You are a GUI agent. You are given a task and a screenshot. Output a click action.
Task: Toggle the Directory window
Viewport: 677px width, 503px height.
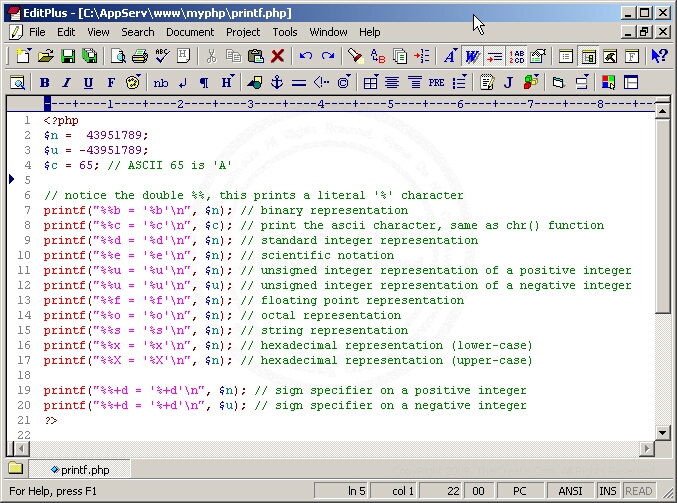click(x=588, y=56)
